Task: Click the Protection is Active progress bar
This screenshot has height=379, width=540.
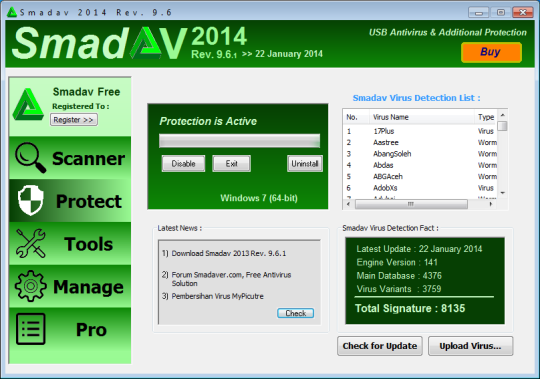Action: 239,141
